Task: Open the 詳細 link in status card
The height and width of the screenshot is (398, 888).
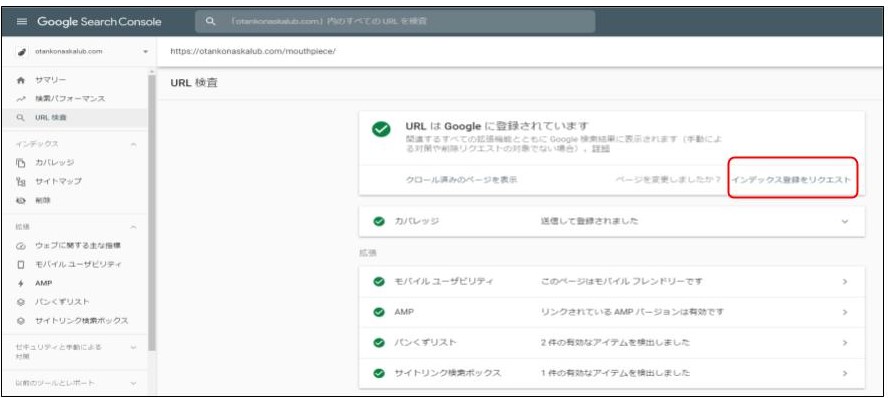Action: point(601,148)
